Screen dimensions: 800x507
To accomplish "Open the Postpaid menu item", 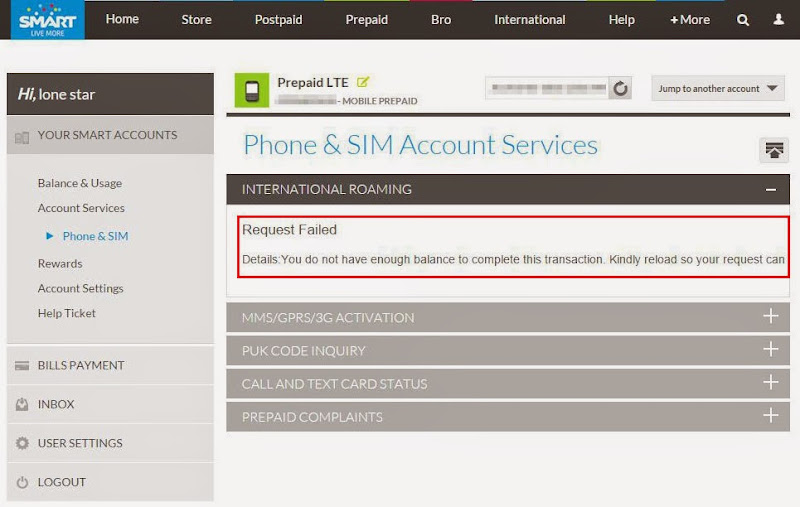I will 279,20.
